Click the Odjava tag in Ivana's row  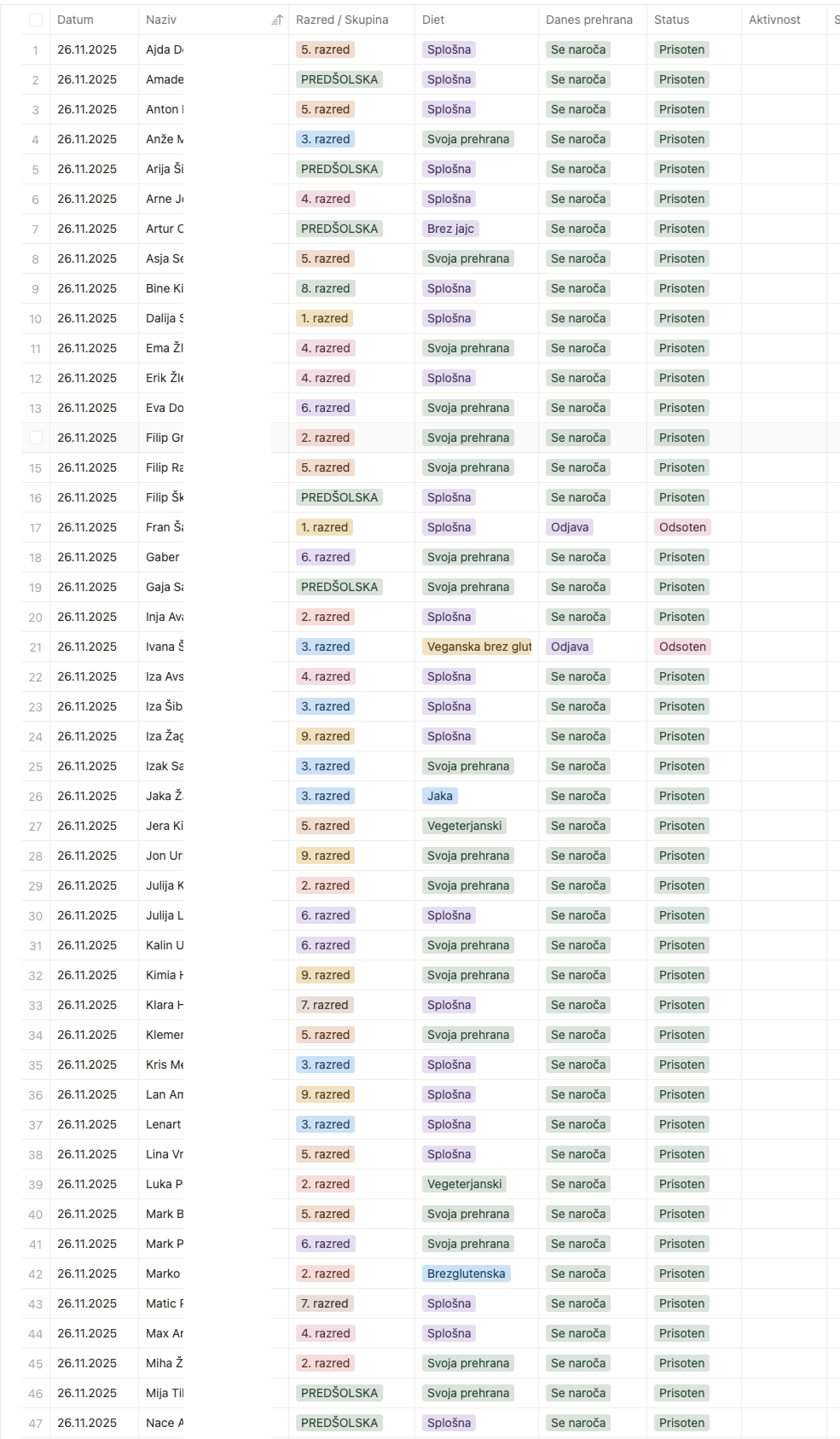(x=570, y=647)
